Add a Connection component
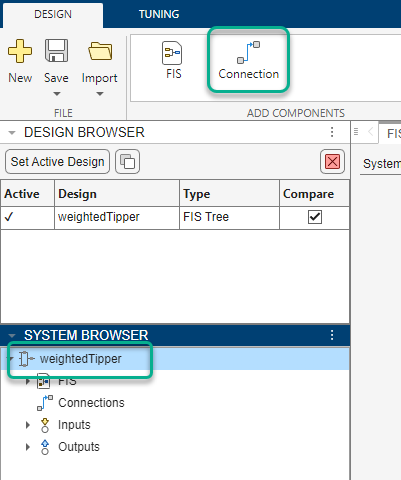 (248, 60)
